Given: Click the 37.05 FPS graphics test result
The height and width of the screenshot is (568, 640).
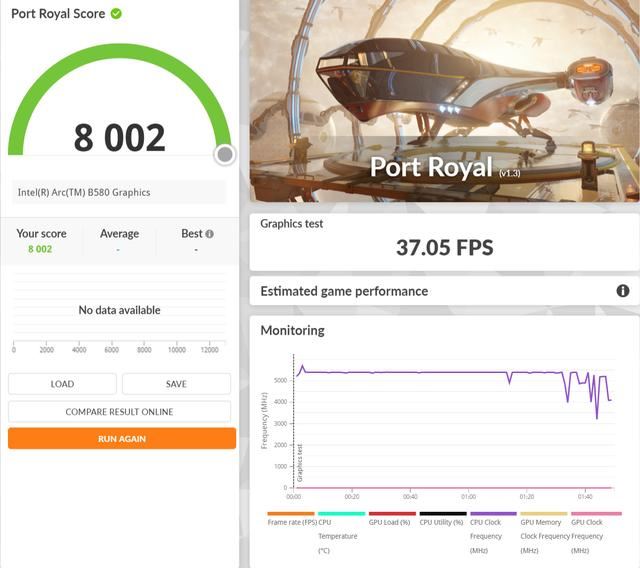Looking at the screenshot, I should [444, 248].
